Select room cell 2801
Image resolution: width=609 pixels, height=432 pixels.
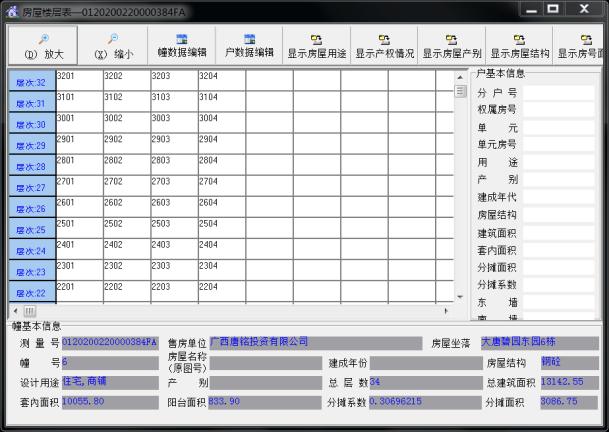point(80,165)
